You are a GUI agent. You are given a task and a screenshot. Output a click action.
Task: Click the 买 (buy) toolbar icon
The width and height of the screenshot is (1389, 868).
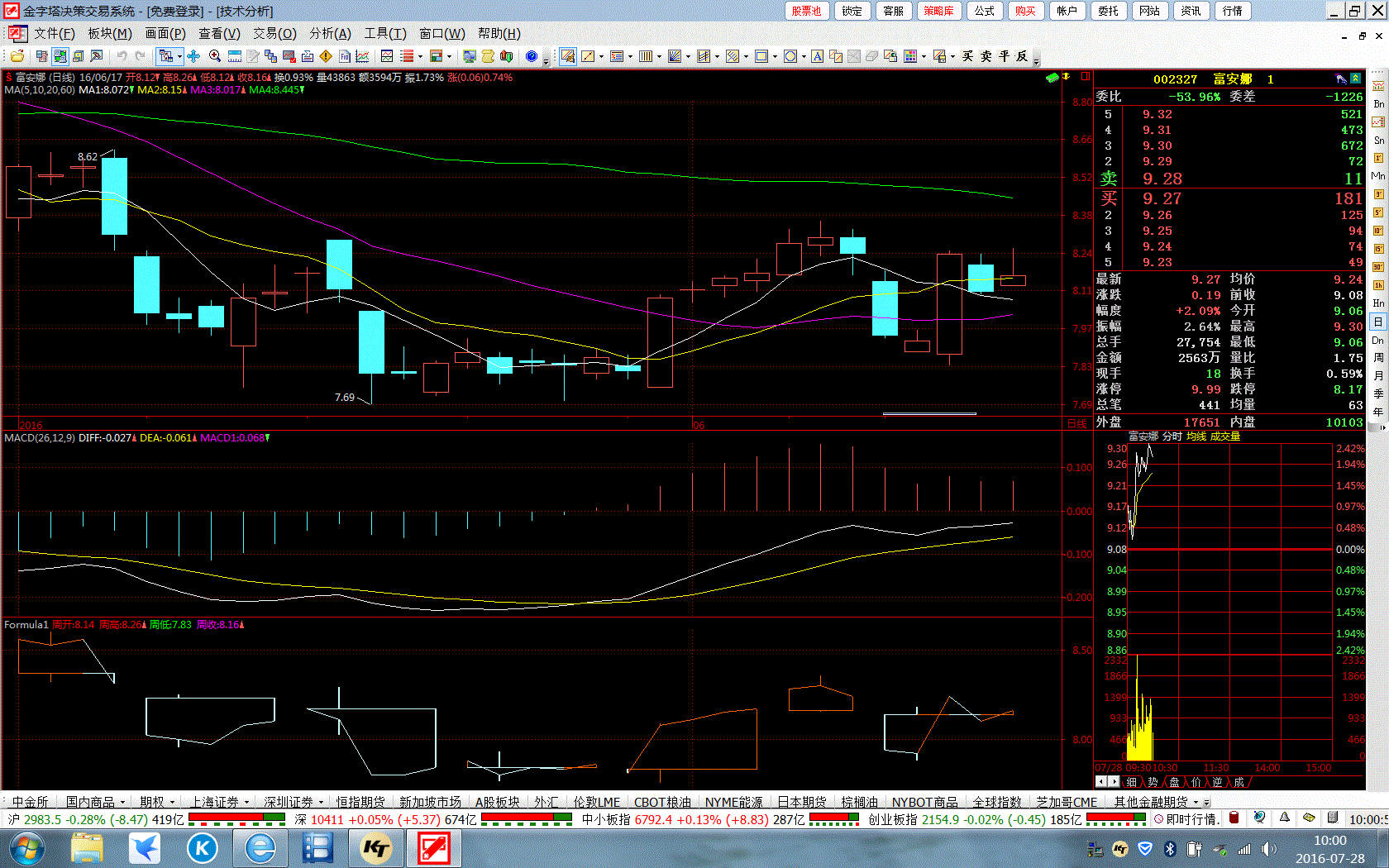968,56
